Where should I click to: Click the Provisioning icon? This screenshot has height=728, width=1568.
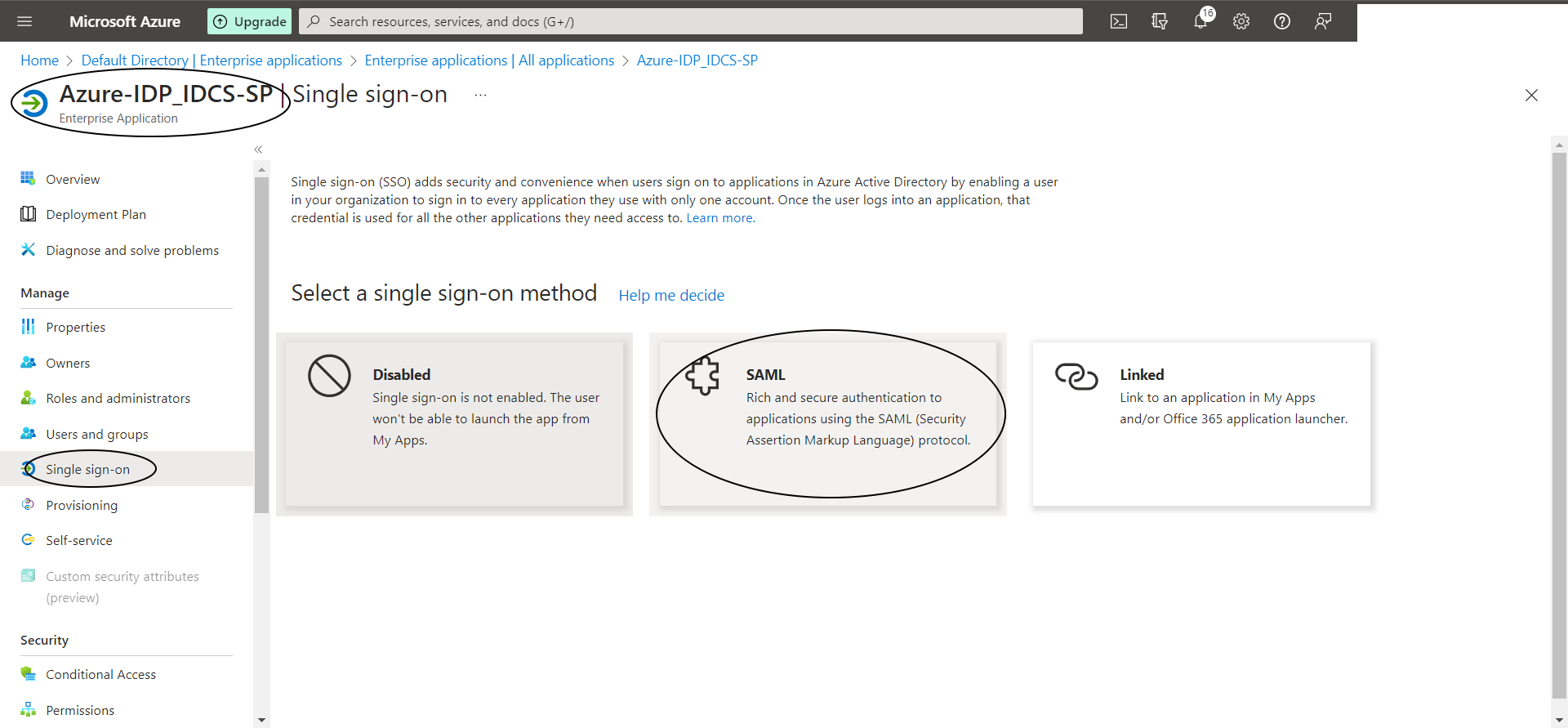coord(28,504)
